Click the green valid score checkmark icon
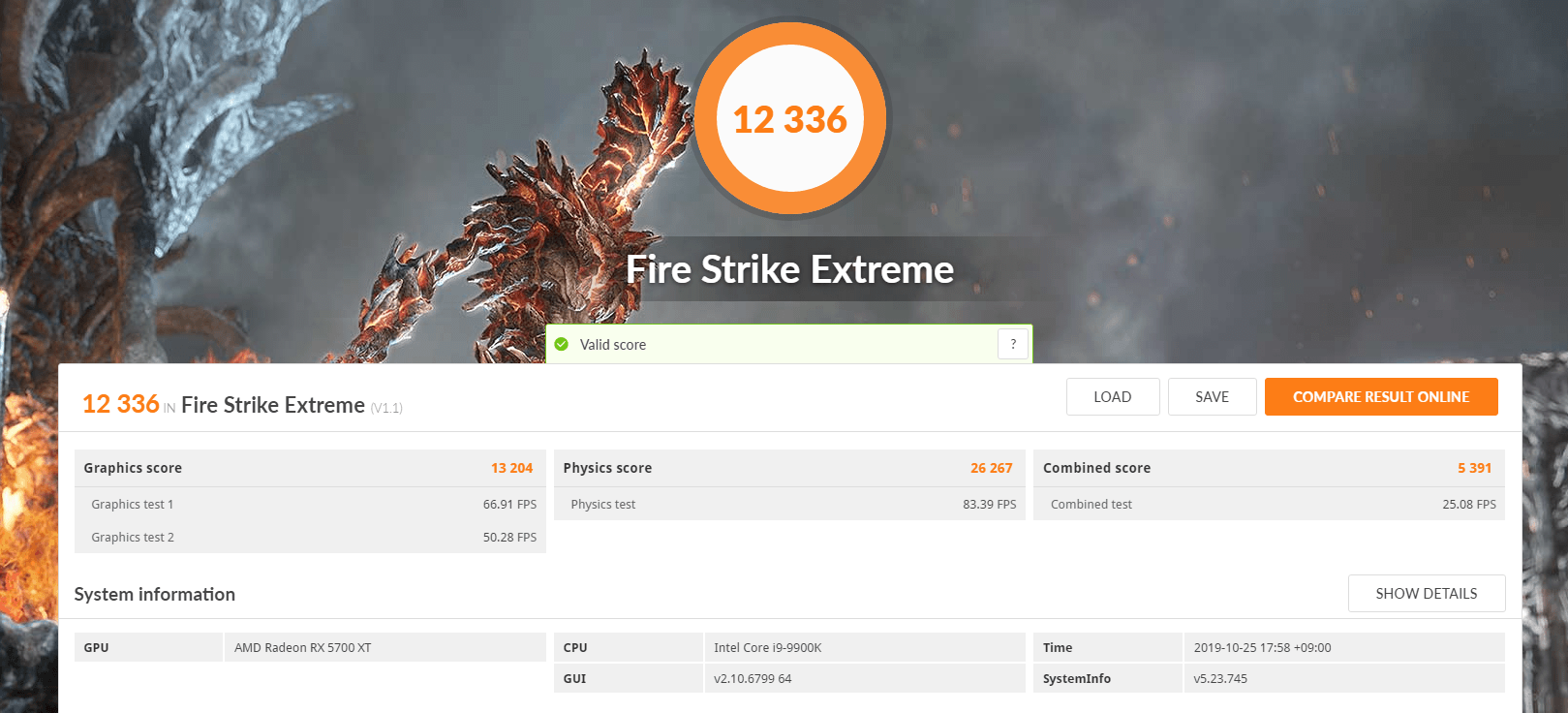 click(x=562, y=344)
